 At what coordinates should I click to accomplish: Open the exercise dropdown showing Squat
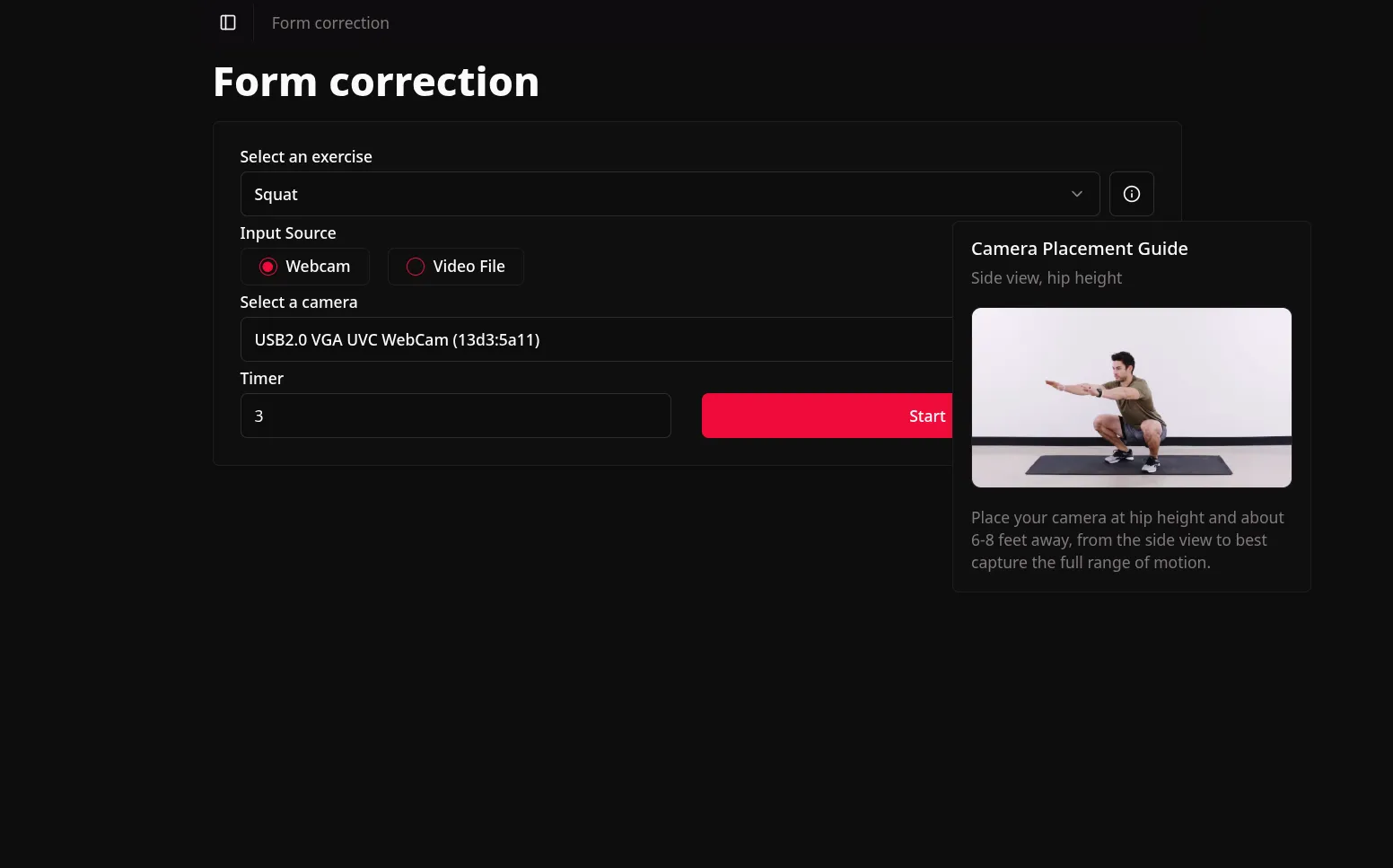(x=670, y=194)
